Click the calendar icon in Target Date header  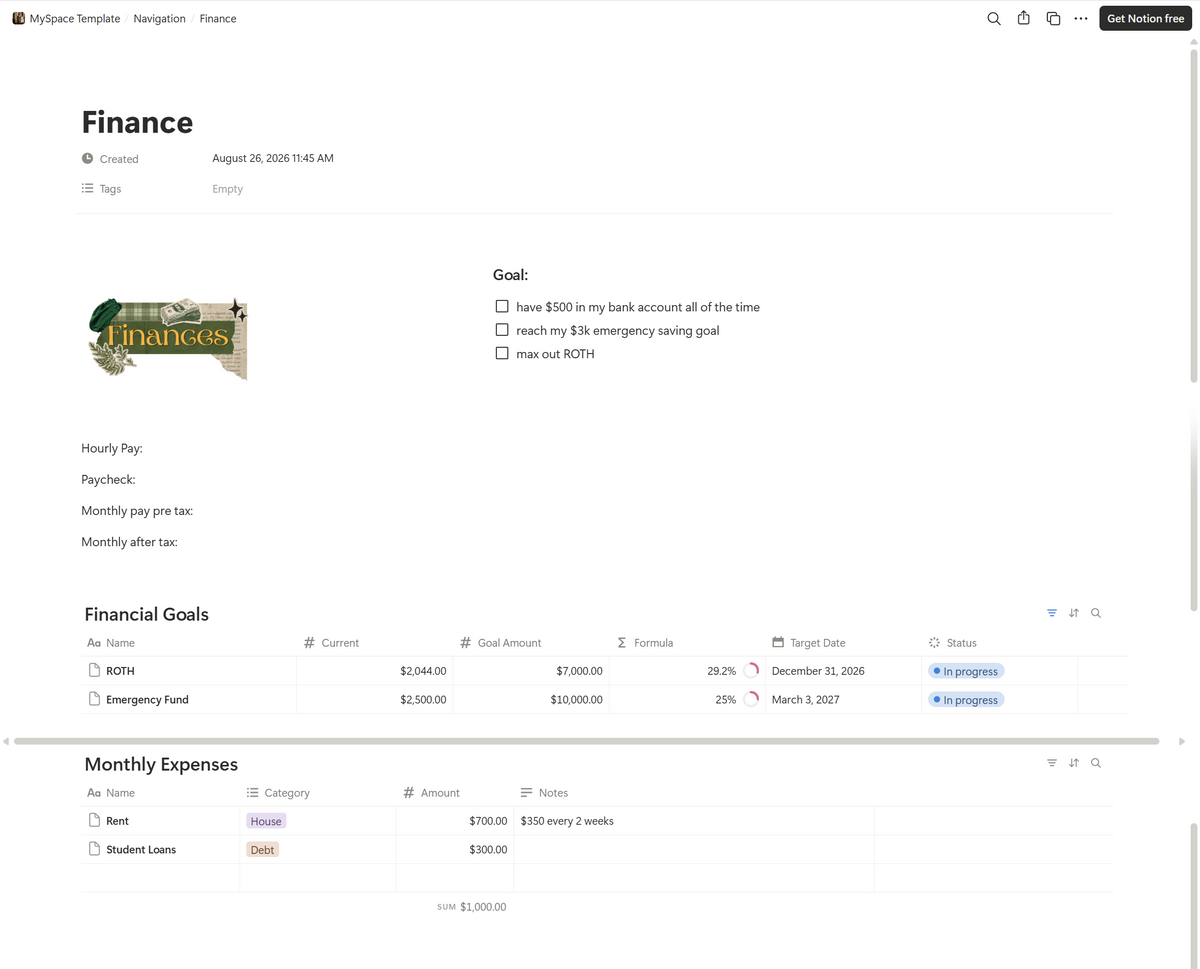click(778, 642)
